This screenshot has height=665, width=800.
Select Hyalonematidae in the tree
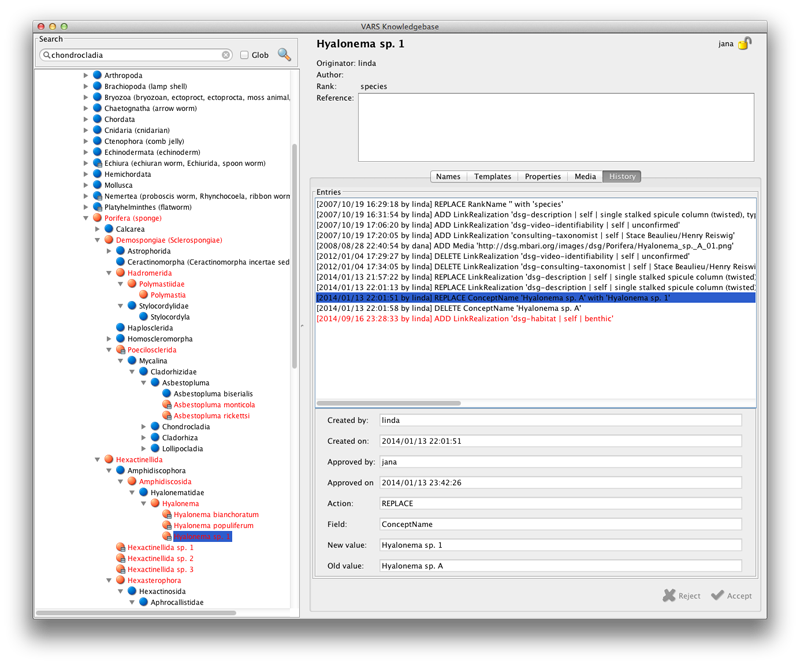pos(177,492)
